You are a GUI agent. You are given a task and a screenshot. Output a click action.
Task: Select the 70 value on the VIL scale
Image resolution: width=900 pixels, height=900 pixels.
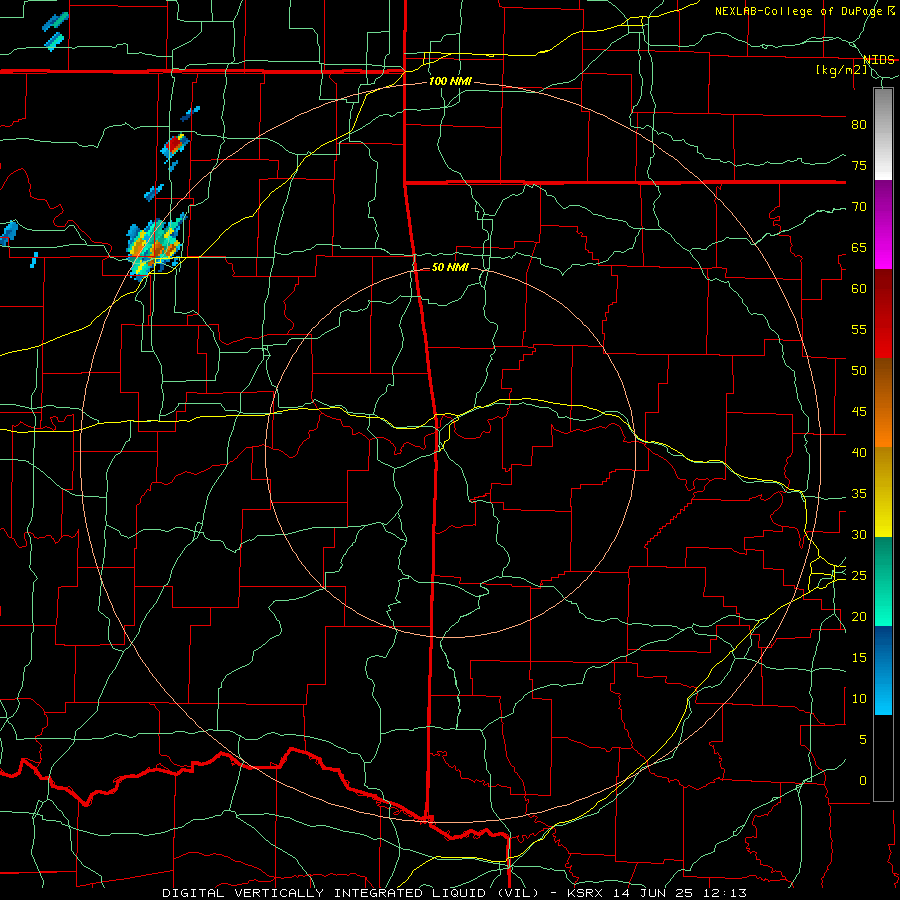(x=859, y=207)
